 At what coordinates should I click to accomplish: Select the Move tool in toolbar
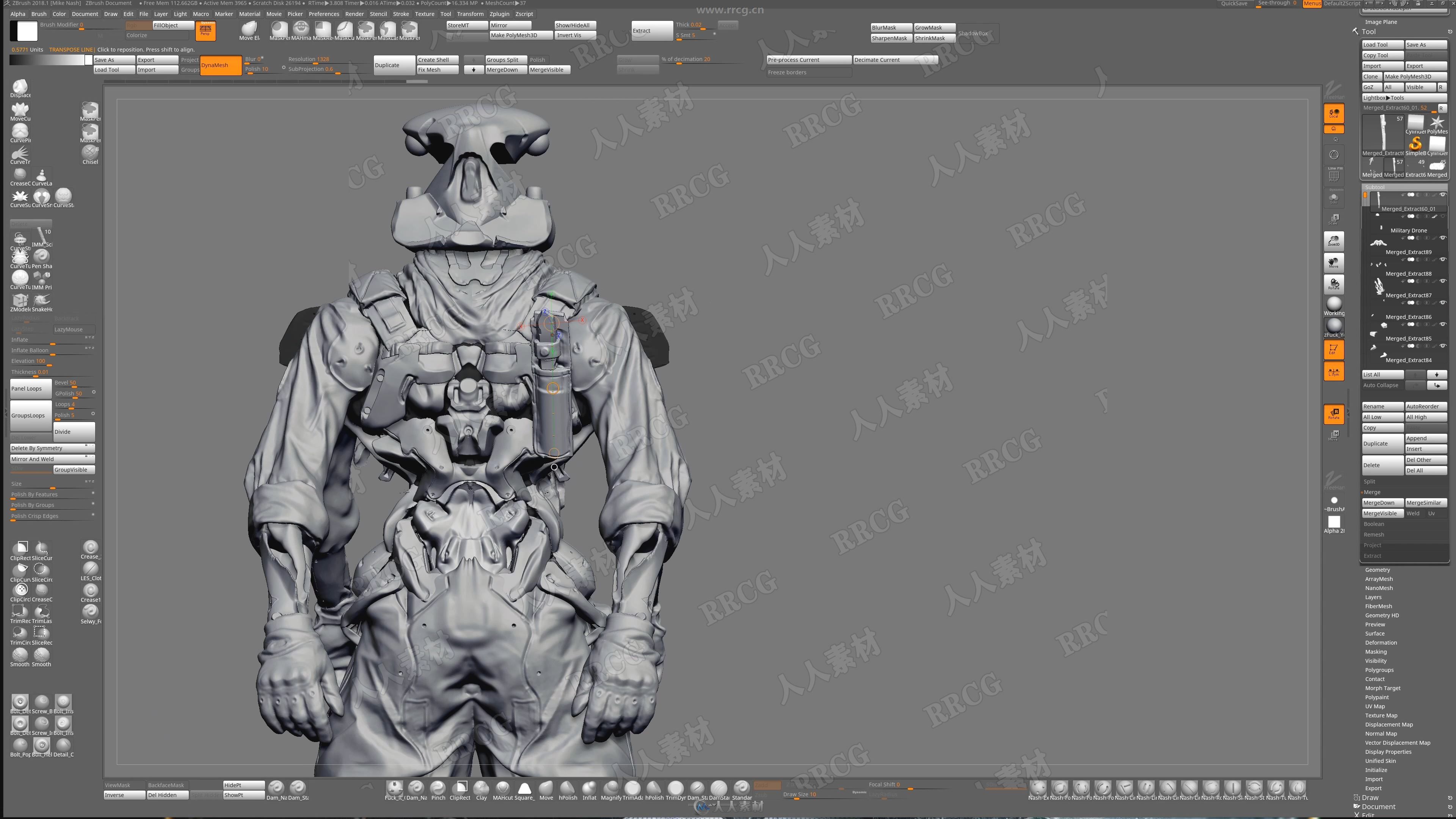pyautogui.click(x=547, y=790)
